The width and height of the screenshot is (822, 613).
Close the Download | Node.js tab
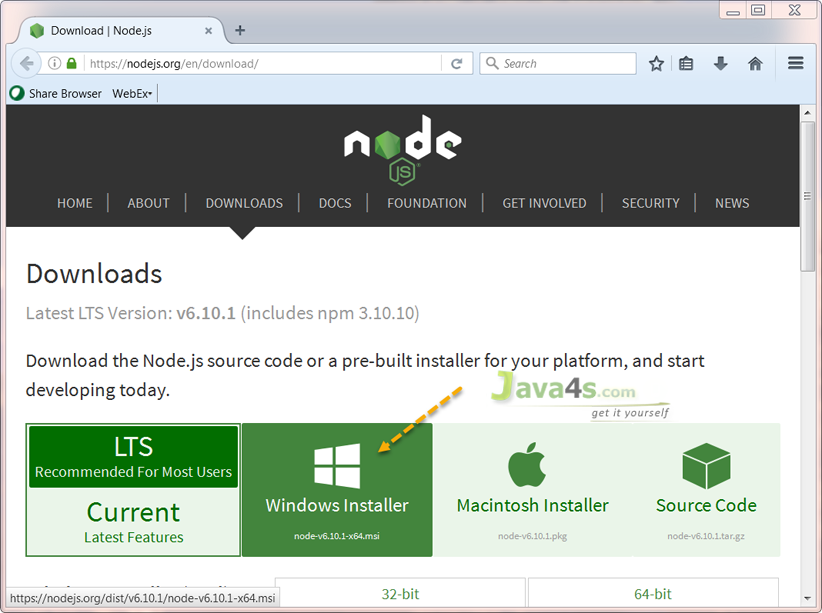[208, 31]
